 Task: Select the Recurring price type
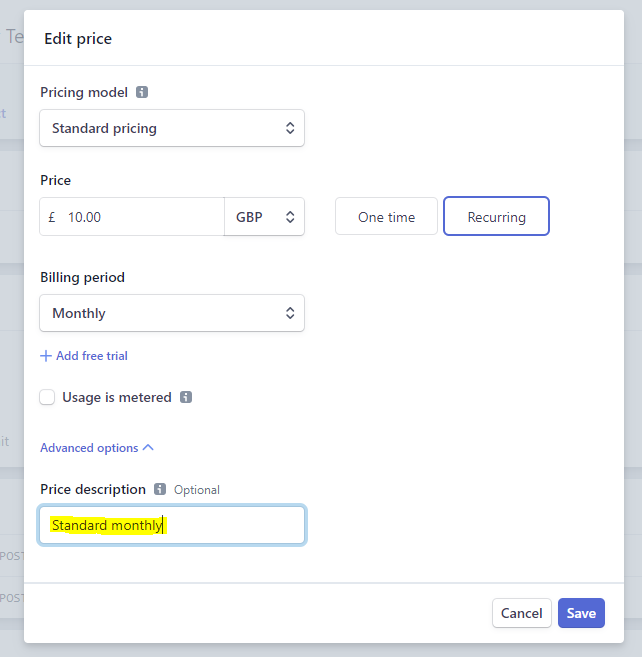(x=496, y=217)
